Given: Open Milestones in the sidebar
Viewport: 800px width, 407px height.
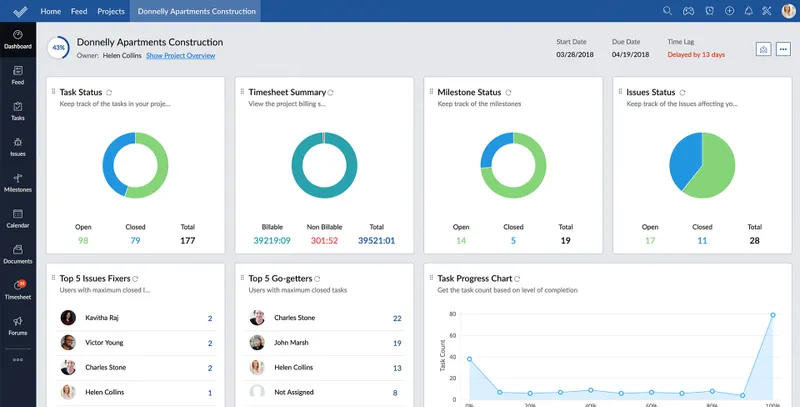Looking at the screenshot, I should click(x=18, y=183).
